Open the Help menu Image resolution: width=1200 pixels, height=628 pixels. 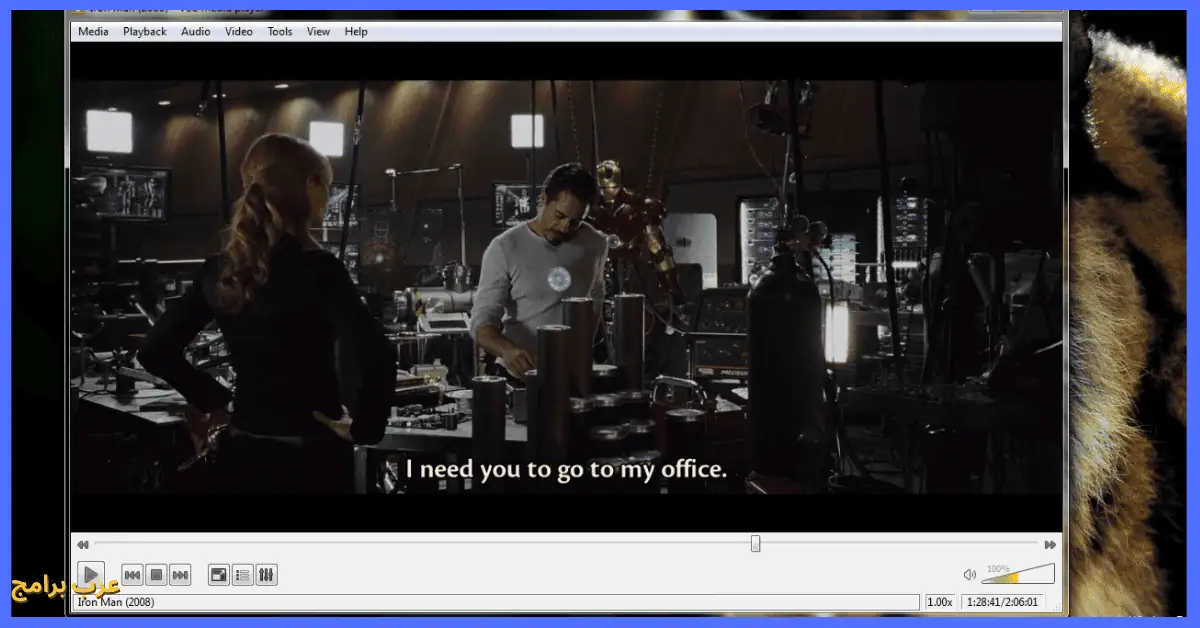(356, 32)
